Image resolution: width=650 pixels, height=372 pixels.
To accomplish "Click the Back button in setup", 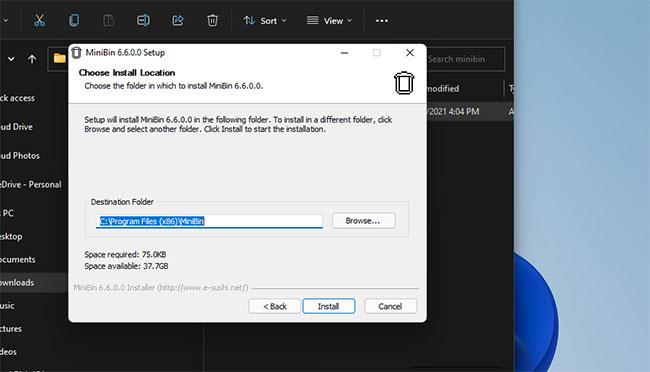I will tap(275, 306).
